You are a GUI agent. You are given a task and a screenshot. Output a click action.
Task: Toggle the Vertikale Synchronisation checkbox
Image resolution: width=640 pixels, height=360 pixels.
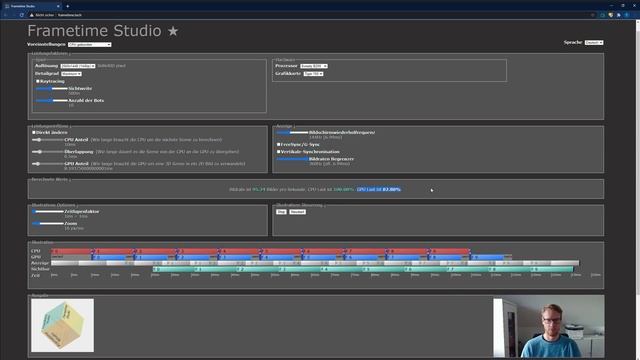pos(278,151)
